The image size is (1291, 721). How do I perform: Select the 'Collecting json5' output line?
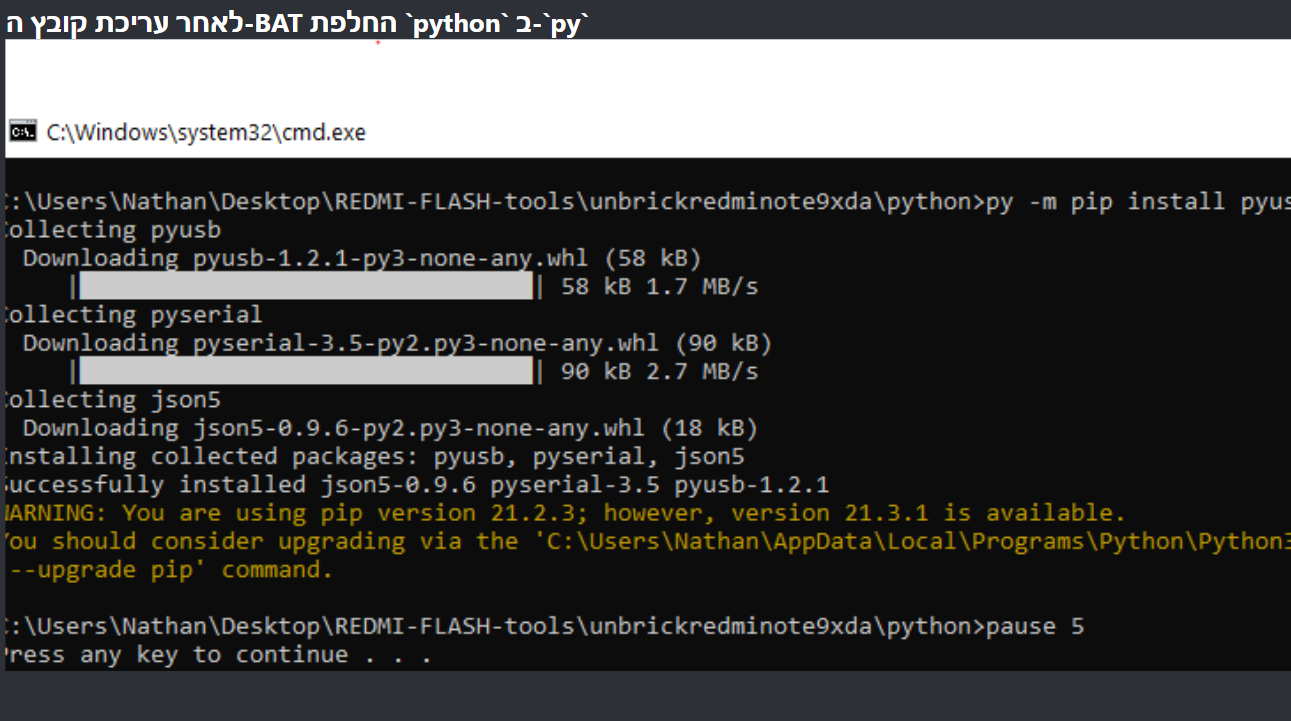coord(112,400)
